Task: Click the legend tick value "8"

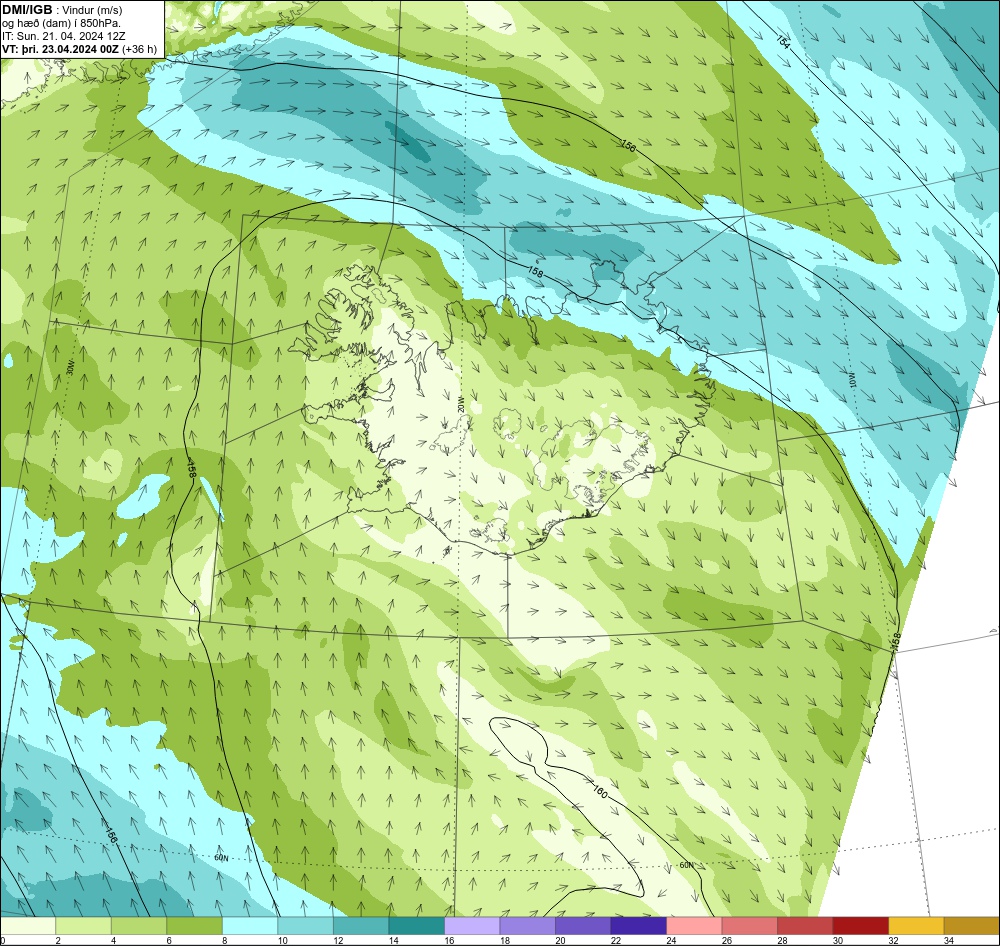Action: 226,940
